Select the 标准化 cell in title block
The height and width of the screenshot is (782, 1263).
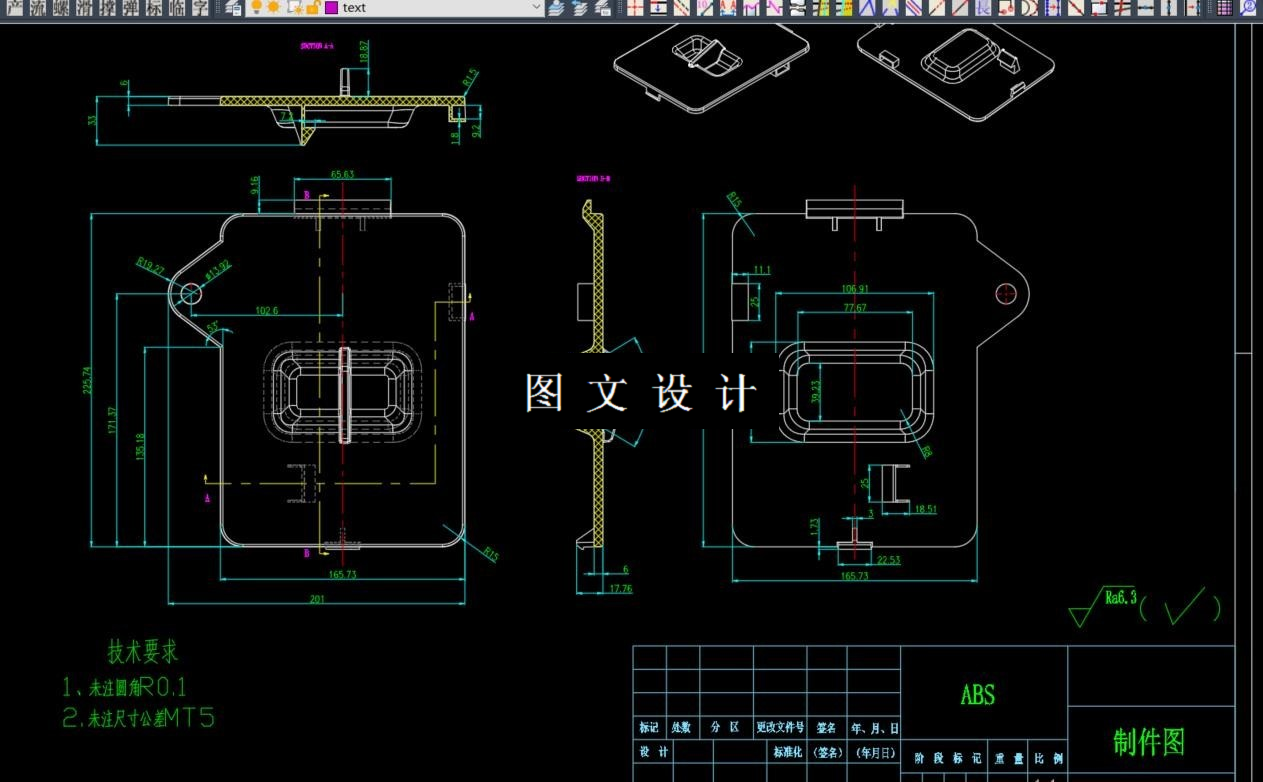pos(787,752)
